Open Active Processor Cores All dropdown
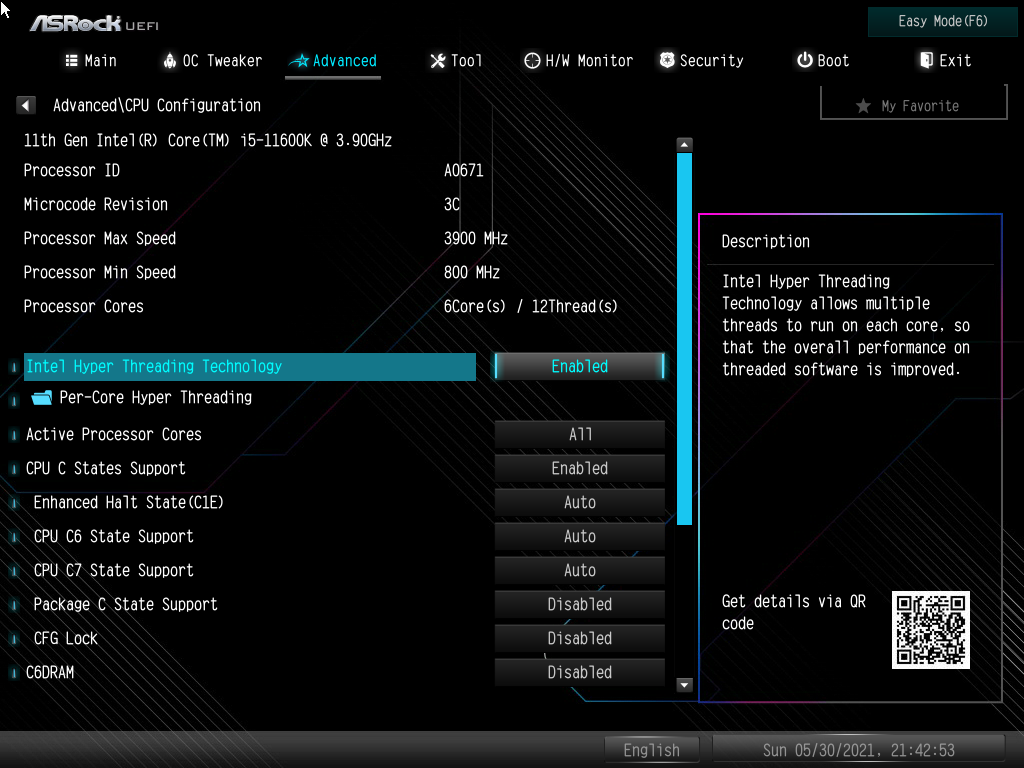Image resolution: width=1024 pixels, height=768 pixels. [x=580, y=434]
